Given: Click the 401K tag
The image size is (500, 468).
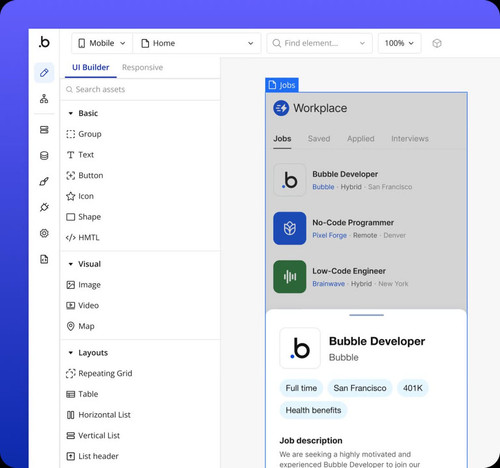Looking at the screenshot, I should [x=413, y=388].
